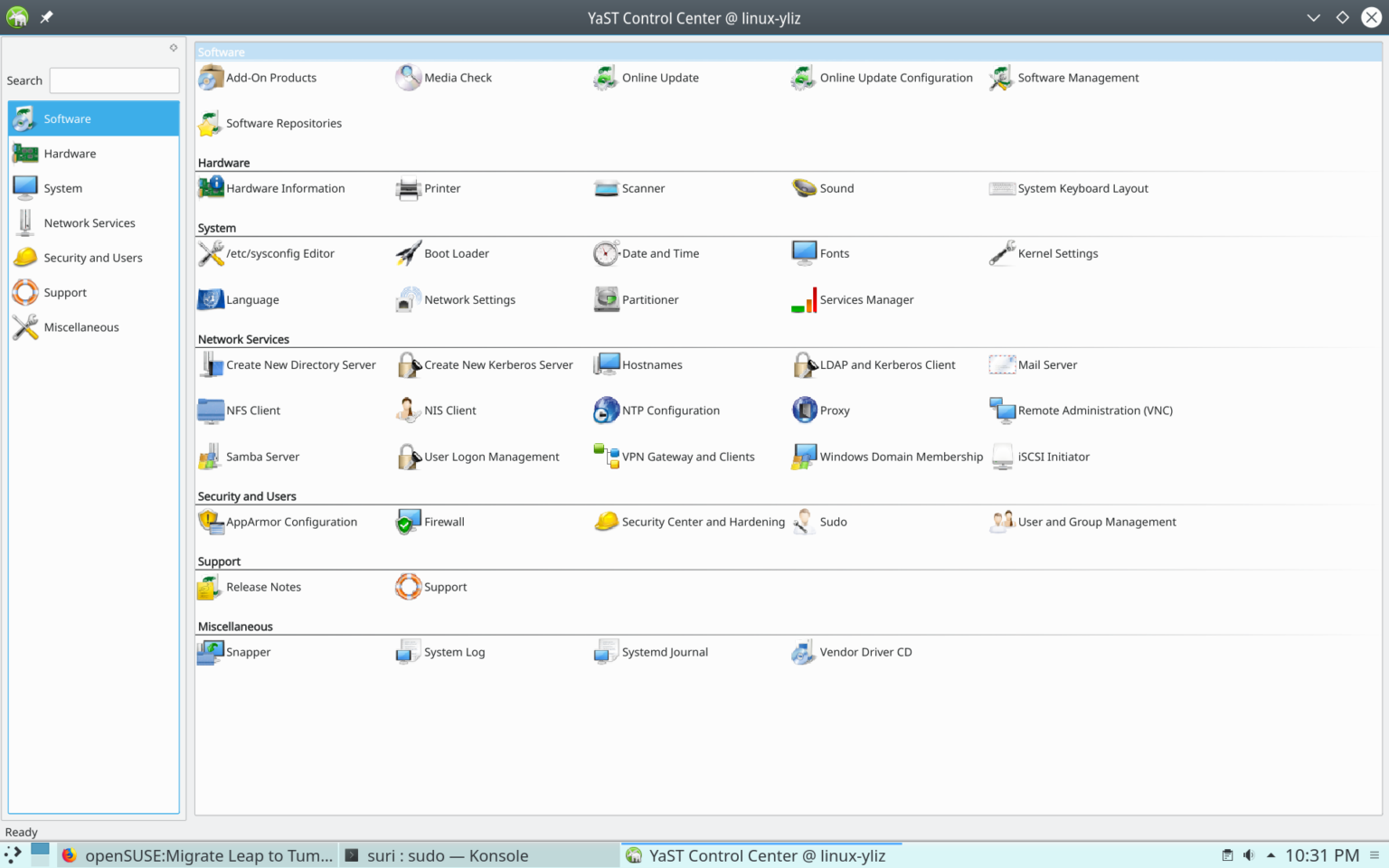Open the Printer configuration icon

point(409,188)
